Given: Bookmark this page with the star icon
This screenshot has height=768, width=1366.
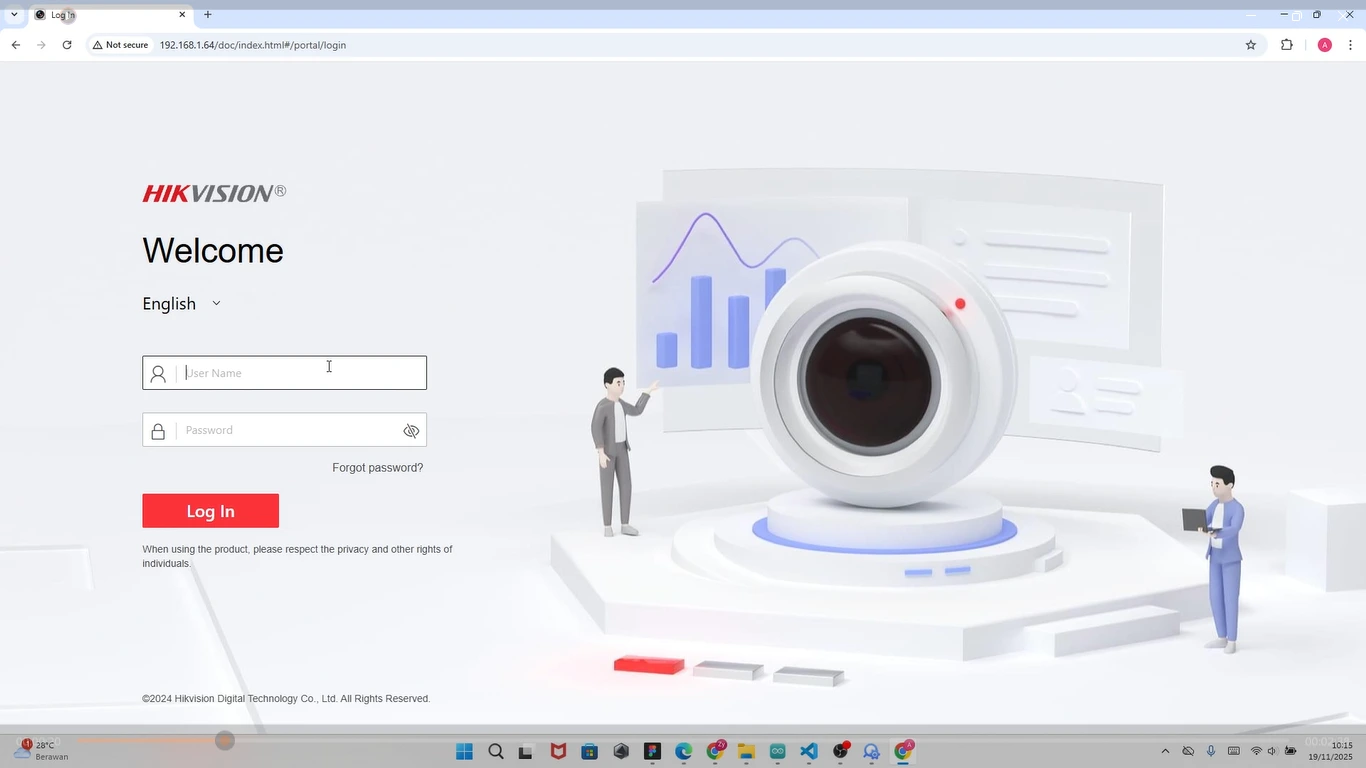Looking at the screenshot, I should click(x=1250, y=45).
